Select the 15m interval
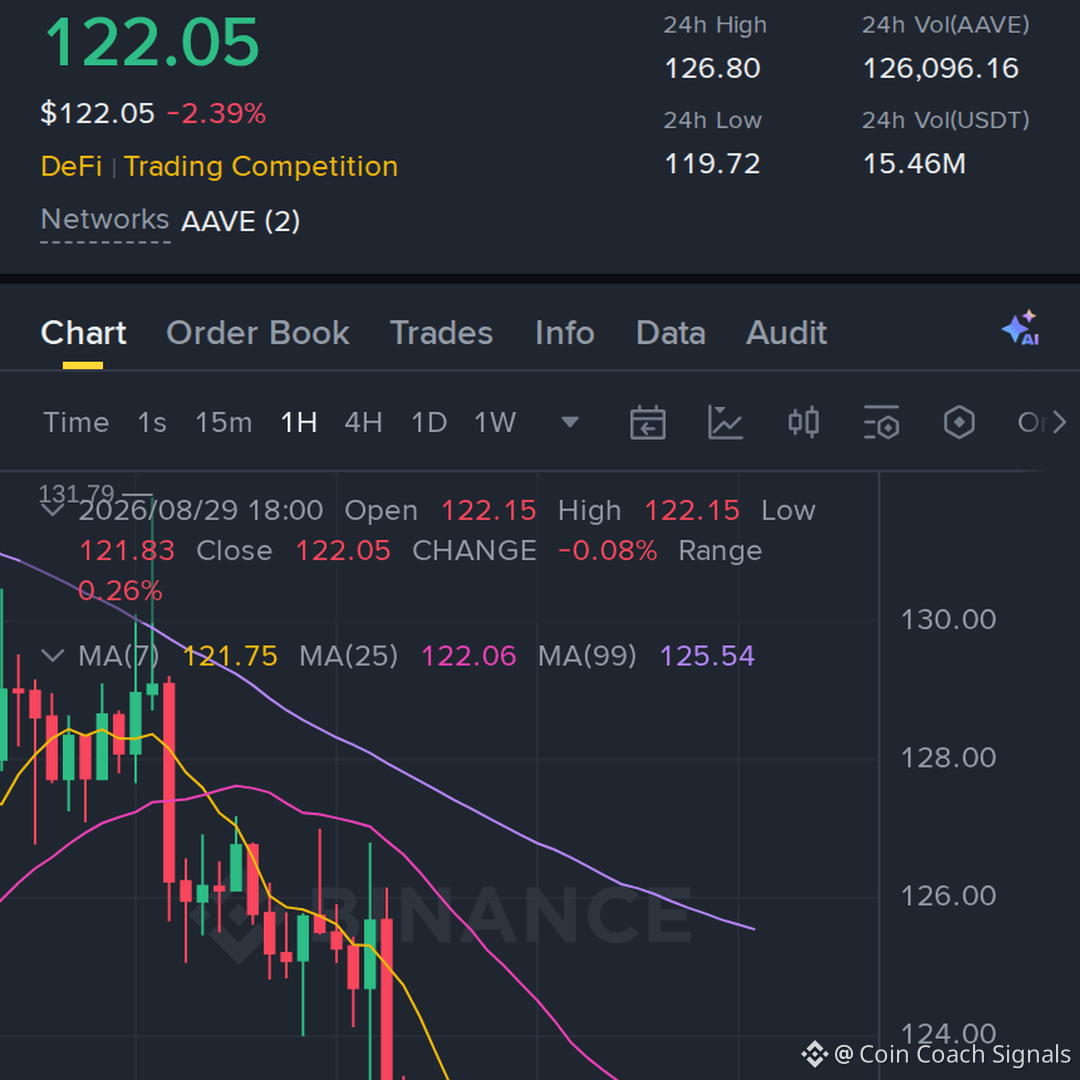Screen dimensions: 1080x1080 (224, 422)
